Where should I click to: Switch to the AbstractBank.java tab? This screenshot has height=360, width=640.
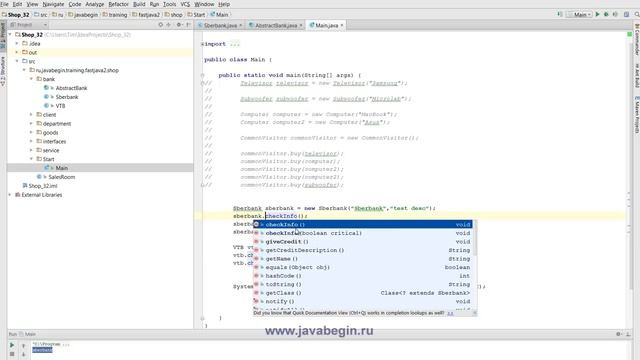click(x=276, y=25)
